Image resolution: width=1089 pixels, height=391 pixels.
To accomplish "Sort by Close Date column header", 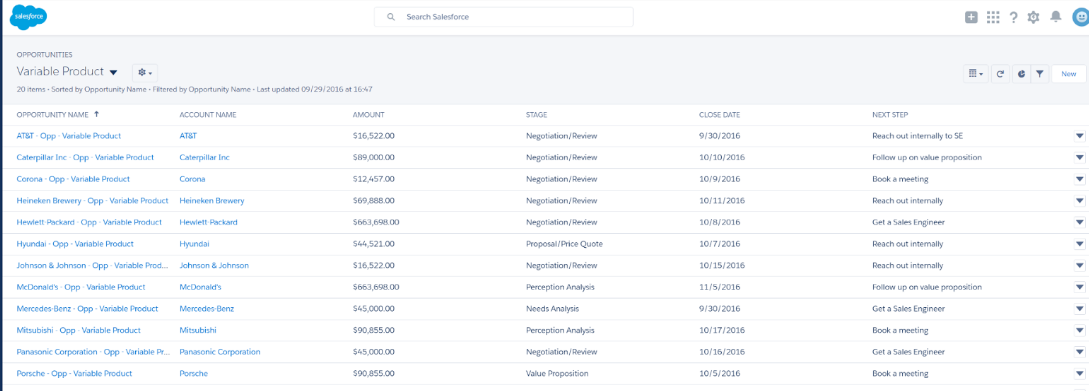I will click(719, 115).
